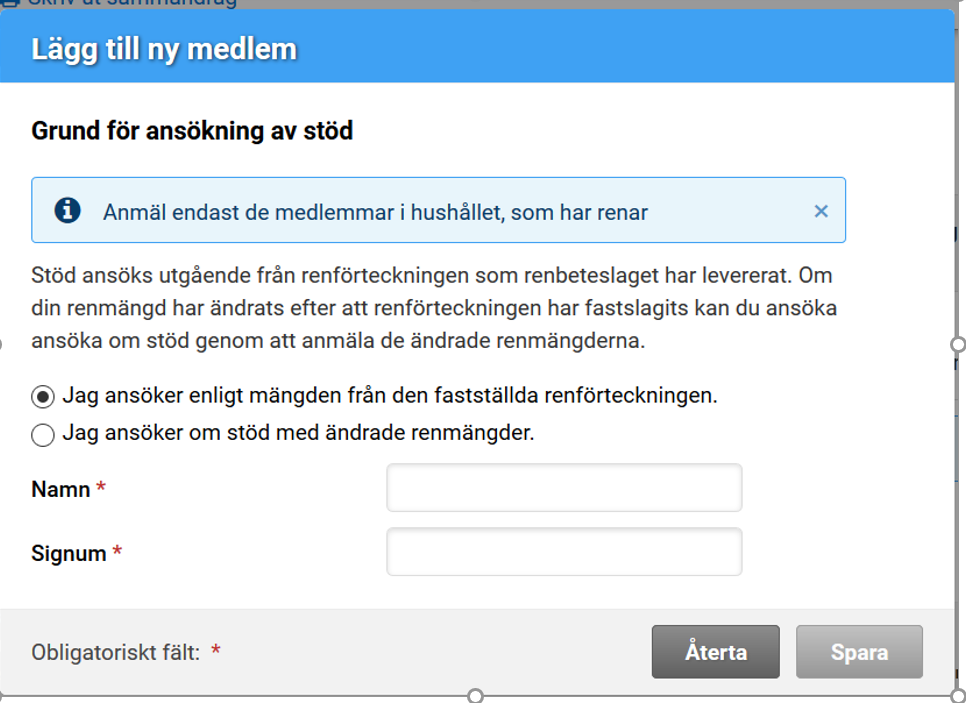Click the 'Lägg till ny medlem' dialog header
Viewport: 966px width, 703px height.
164,49
